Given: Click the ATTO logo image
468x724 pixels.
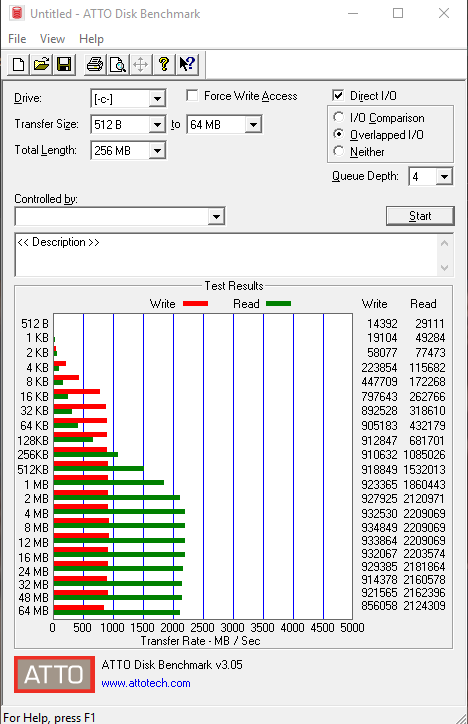Looking at the screenshot, I should click(x=54, y=674).
